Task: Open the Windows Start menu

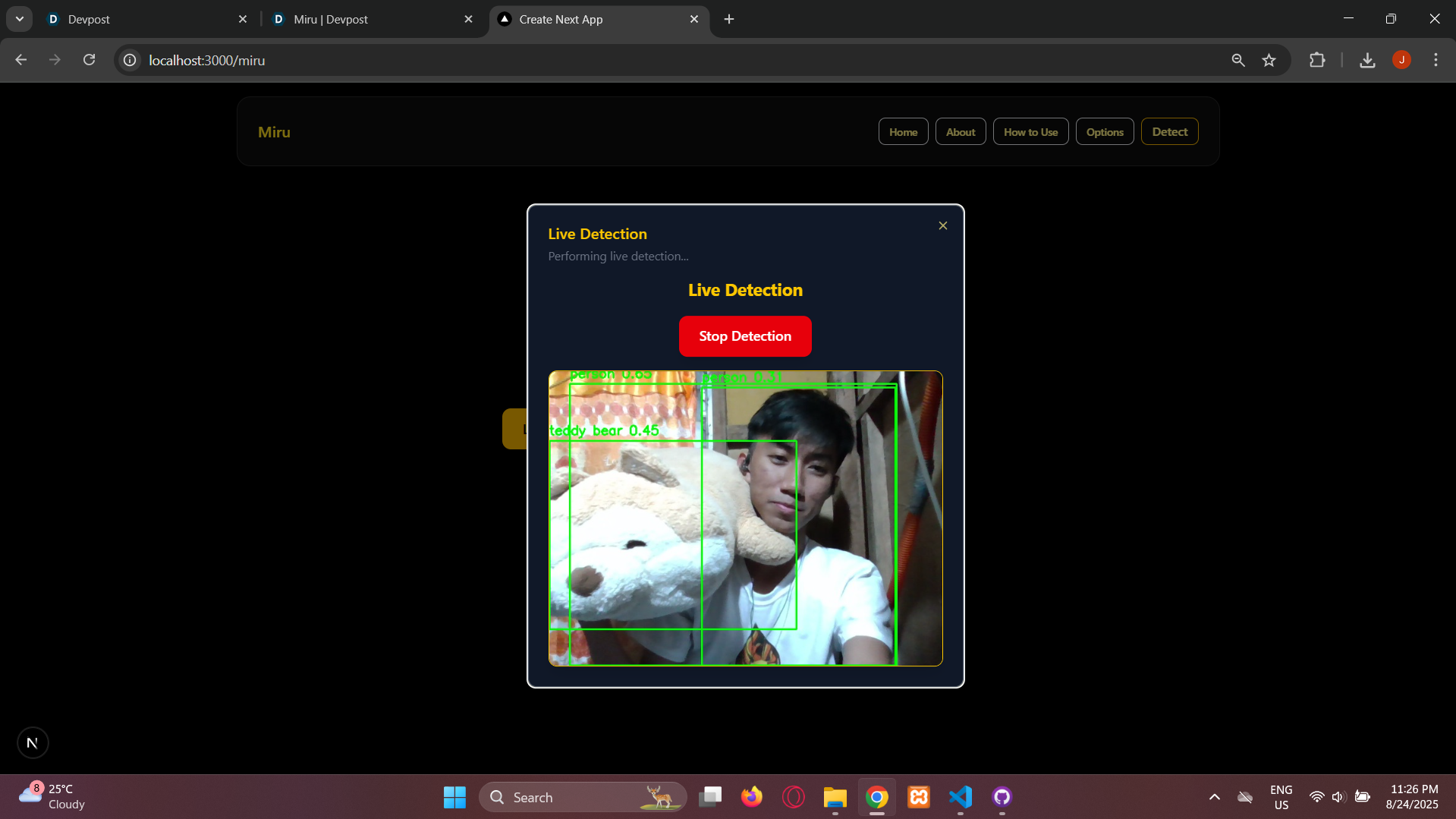Action: (454, 797)
